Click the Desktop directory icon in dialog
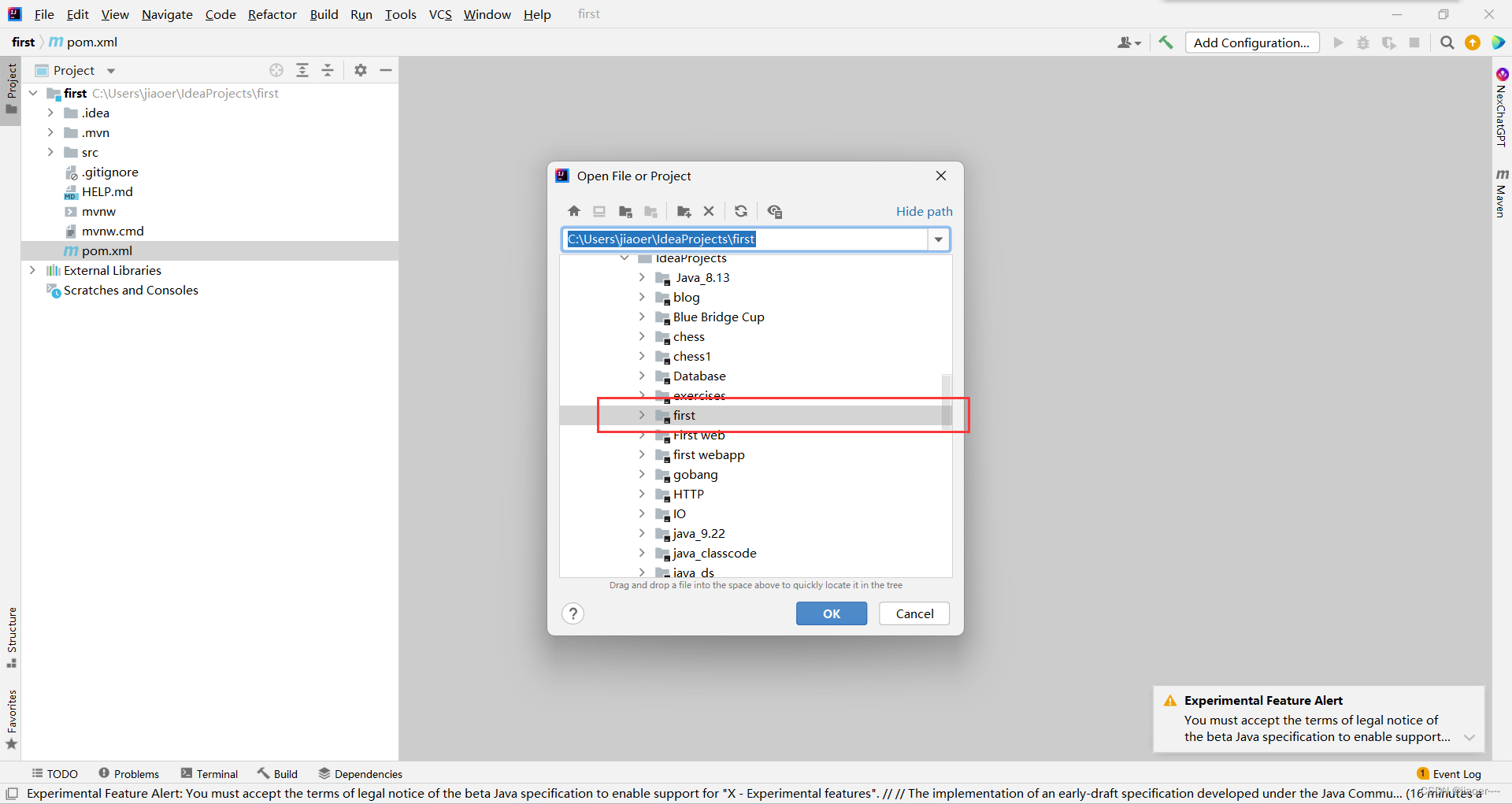This screenshot has height=804, width=1512. [599, 211]
